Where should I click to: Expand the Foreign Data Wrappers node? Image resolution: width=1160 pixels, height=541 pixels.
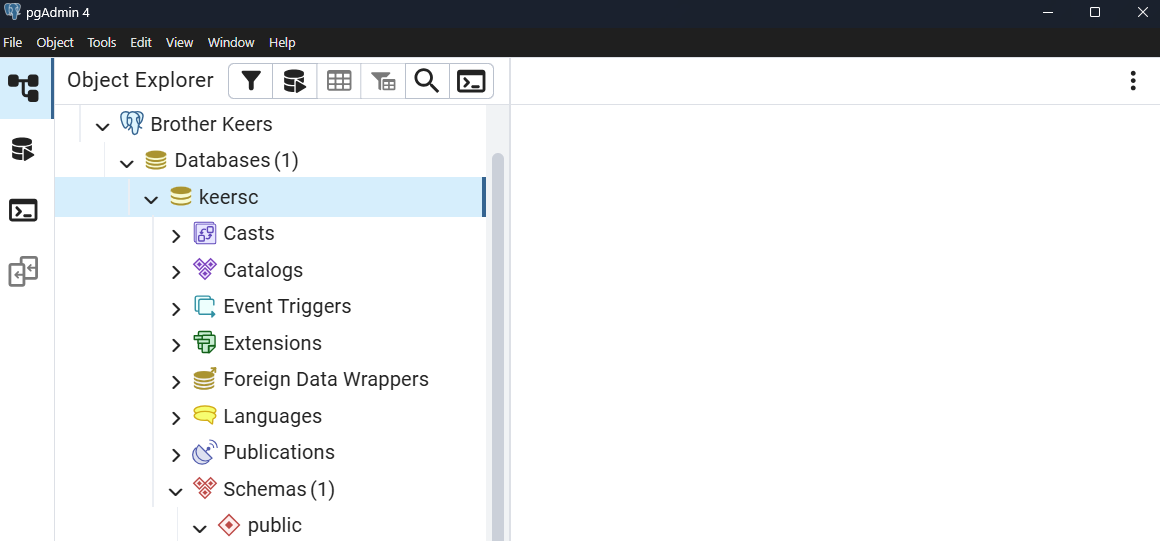click(x=176, y=382)
